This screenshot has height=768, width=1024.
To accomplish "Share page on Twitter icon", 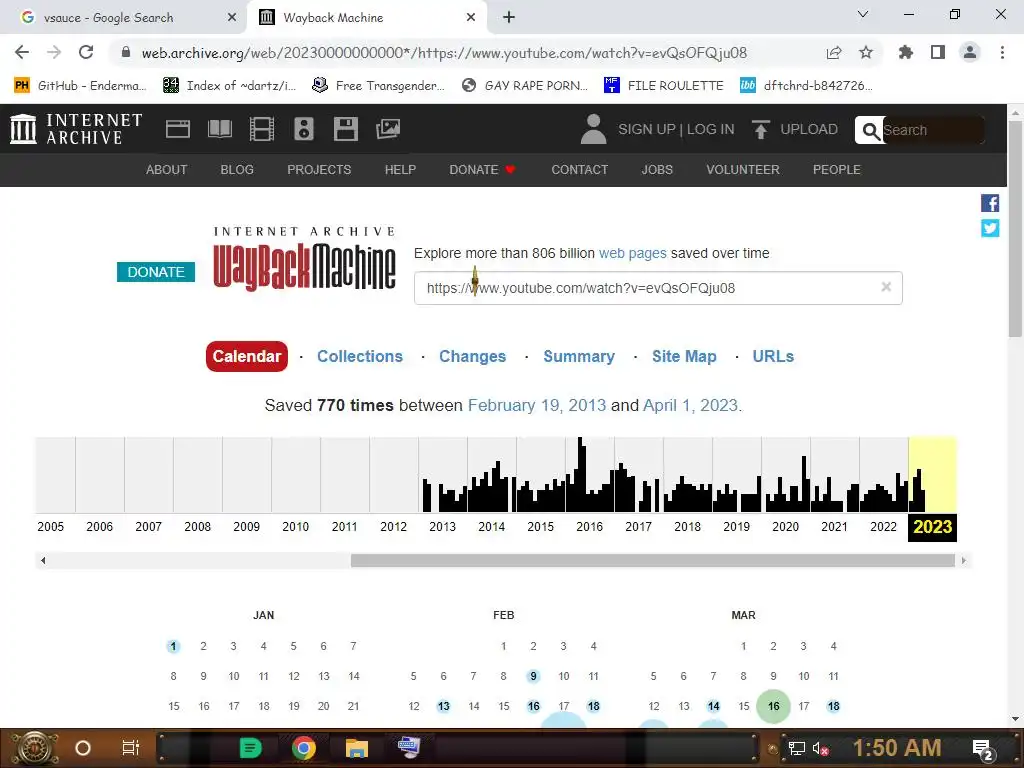I will 989,228.
